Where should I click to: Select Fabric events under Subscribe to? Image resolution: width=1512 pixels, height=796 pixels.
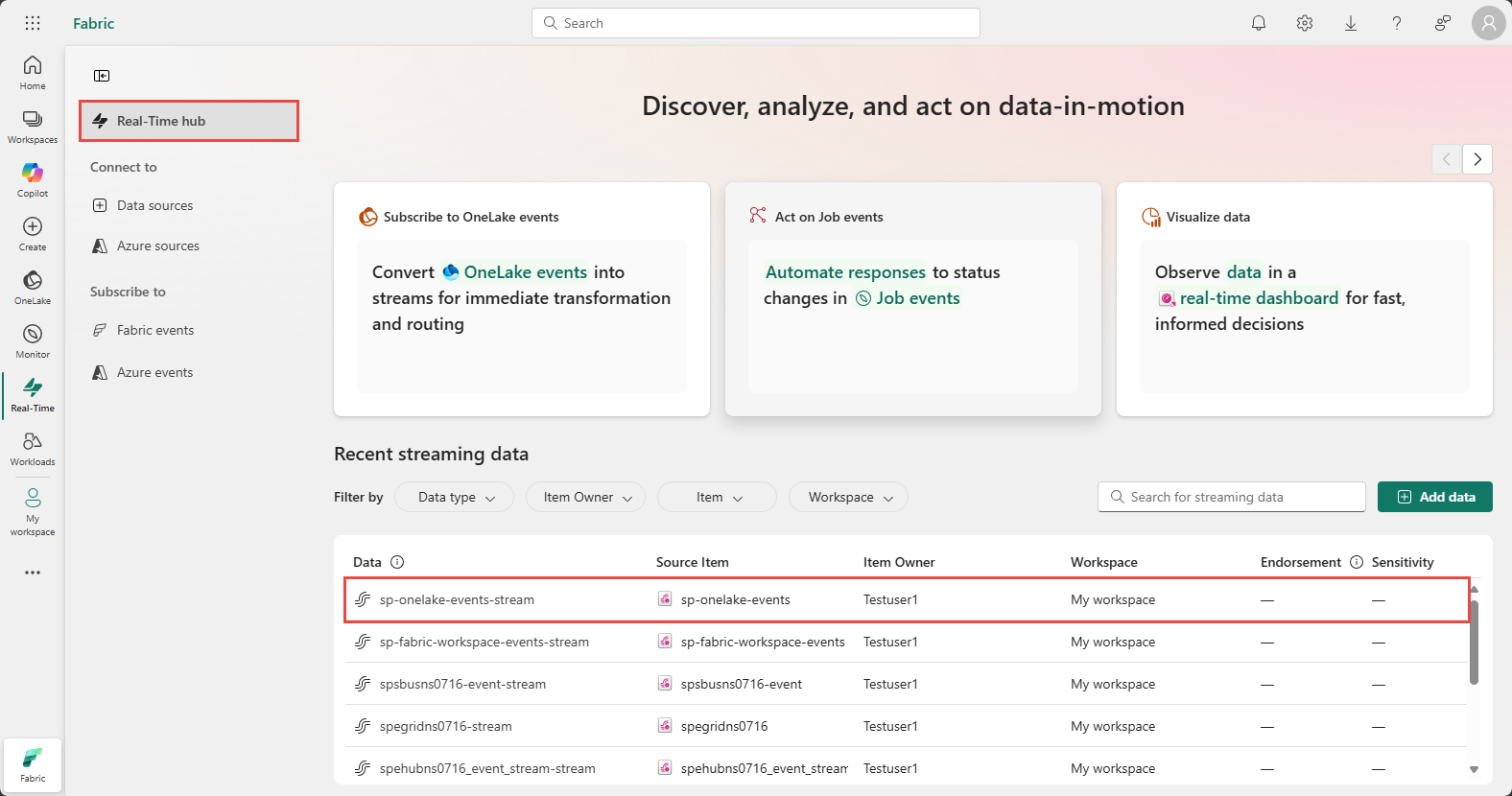(x=154, y=330)
